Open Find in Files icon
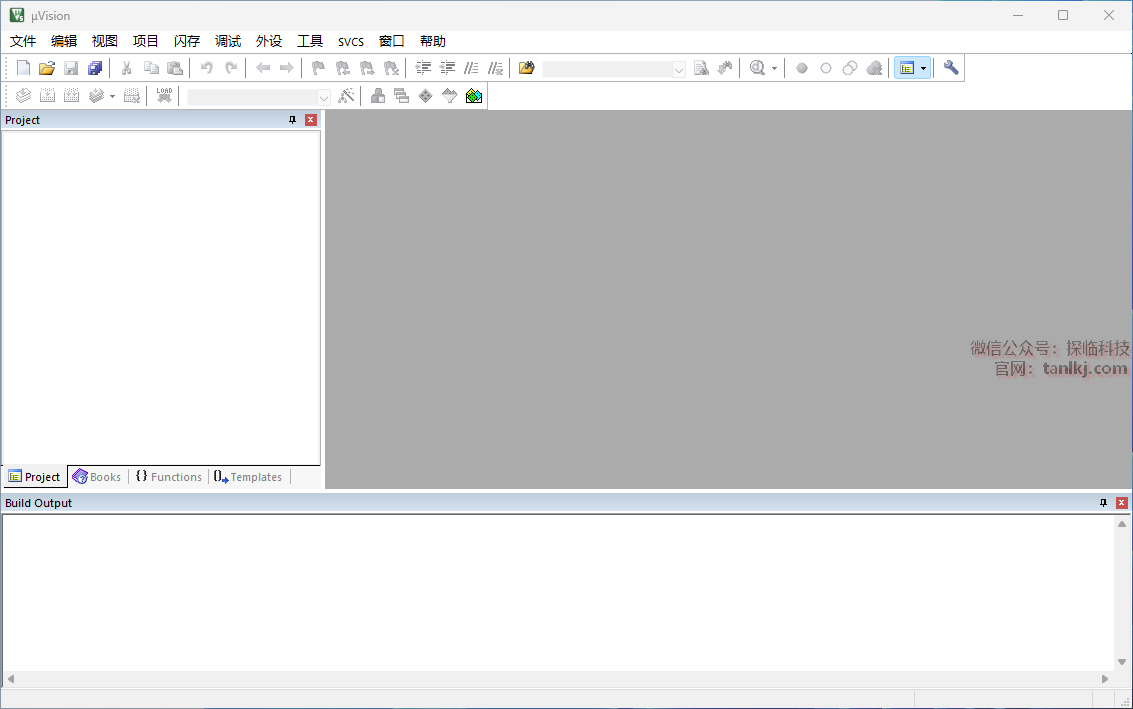The image size is (1133, 709). click(528, 68)
